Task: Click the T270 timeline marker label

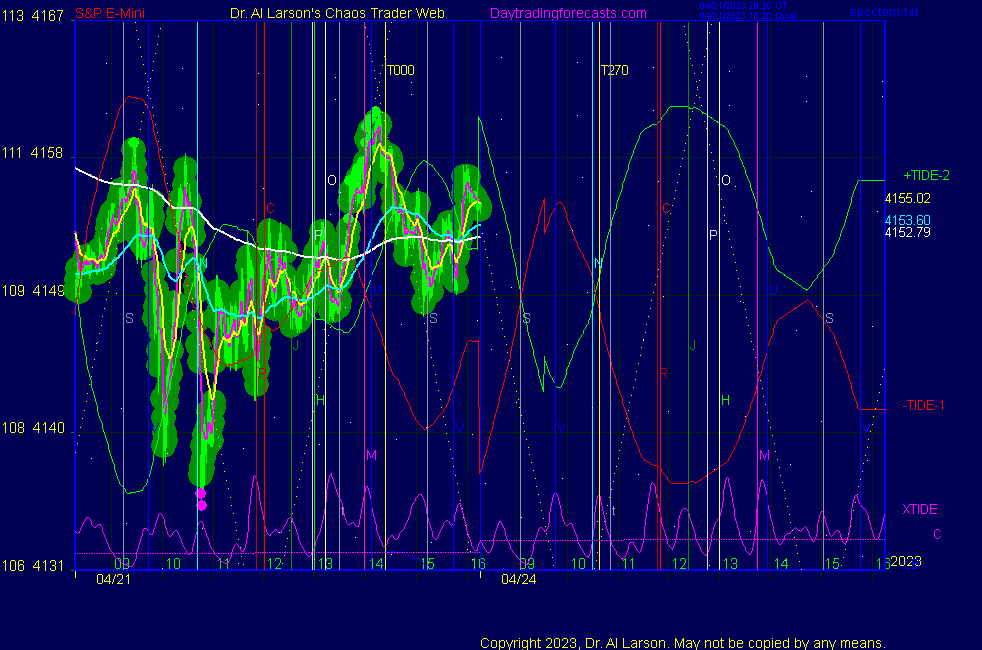Action: point(614,70)
